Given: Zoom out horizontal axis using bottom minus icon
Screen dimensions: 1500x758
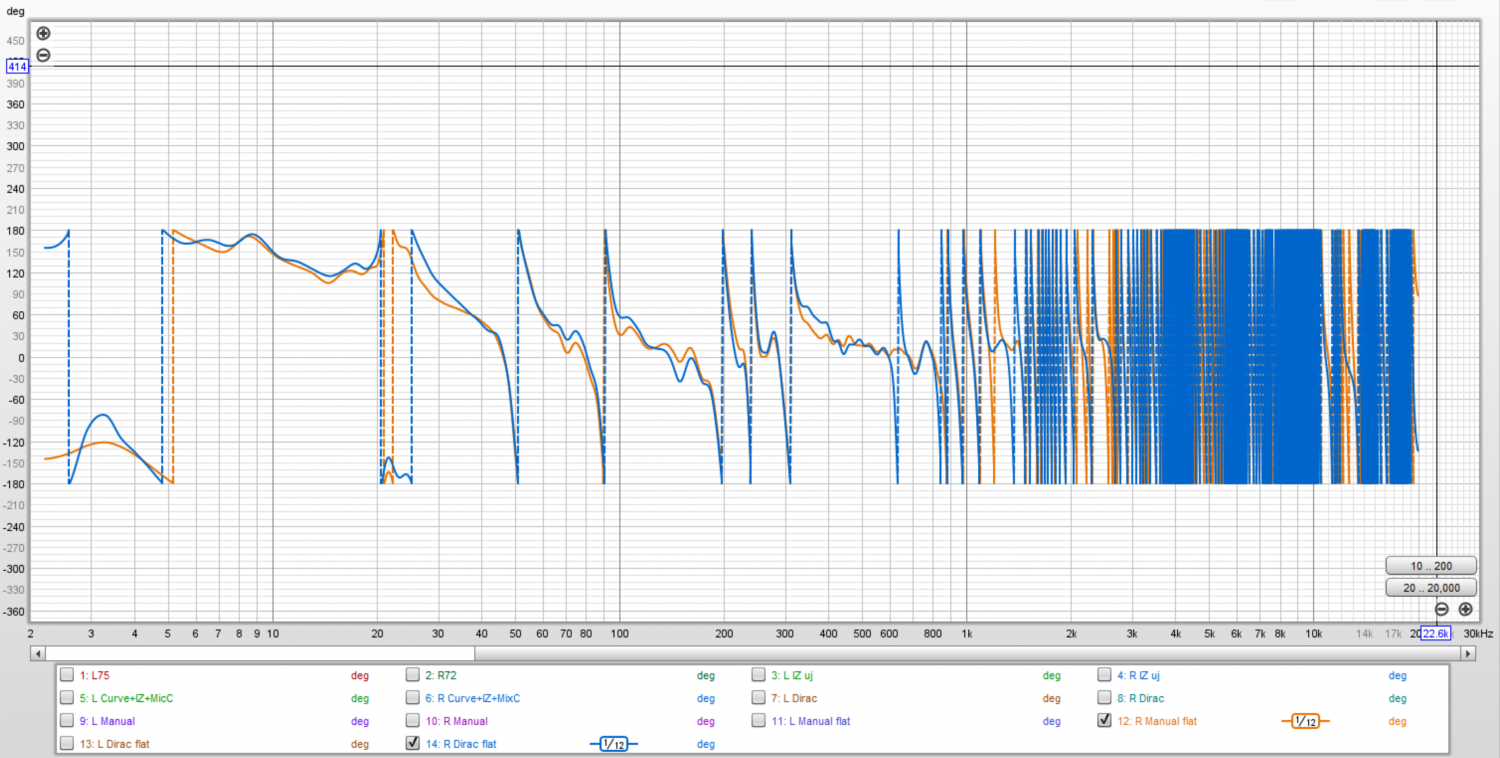Looking at the screenshot, I should pos(1442,609).
